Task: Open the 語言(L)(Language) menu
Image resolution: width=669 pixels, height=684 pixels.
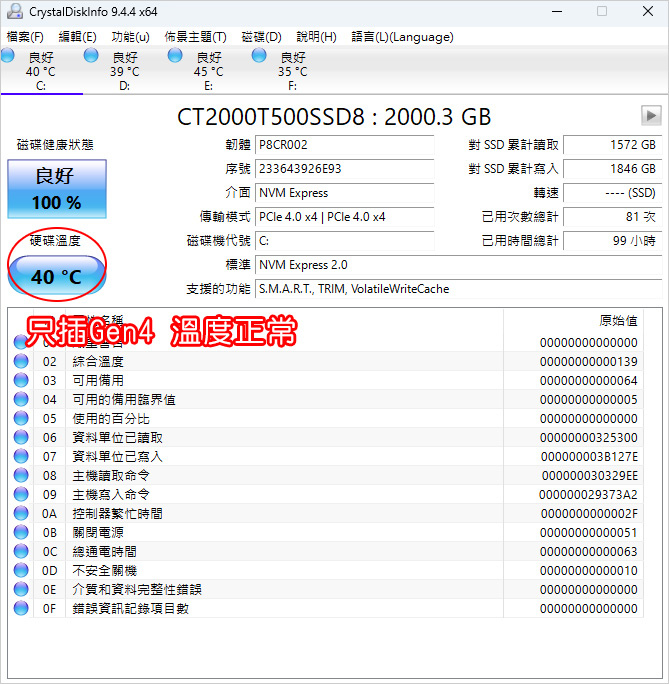Action: pos(402,37)
